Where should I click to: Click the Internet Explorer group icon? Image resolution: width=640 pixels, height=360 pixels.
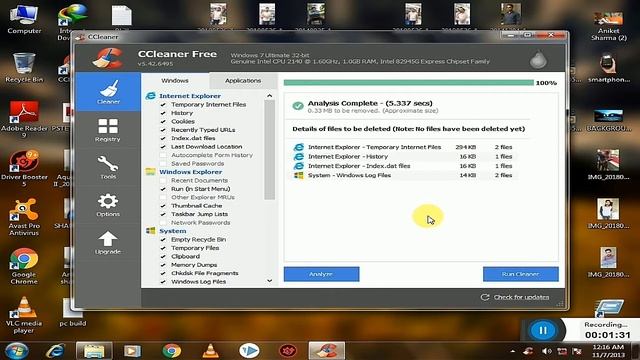(x=151, y=96)
